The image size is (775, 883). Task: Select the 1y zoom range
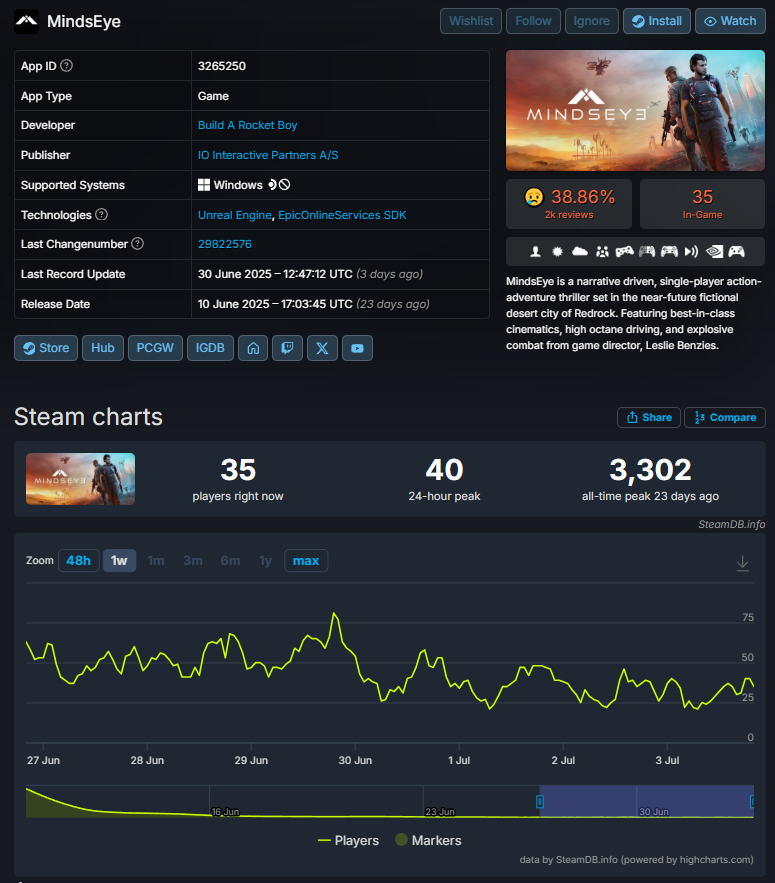click(265, 561)
